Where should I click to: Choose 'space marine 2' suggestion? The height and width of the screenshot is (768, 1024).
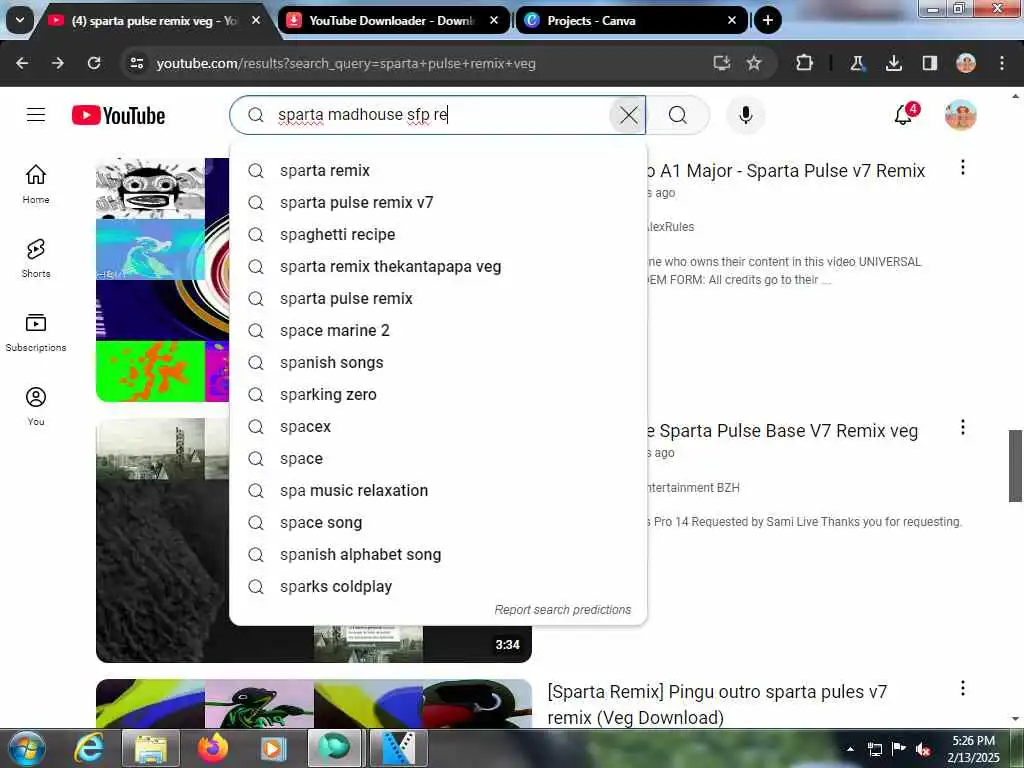click(438, 330)
